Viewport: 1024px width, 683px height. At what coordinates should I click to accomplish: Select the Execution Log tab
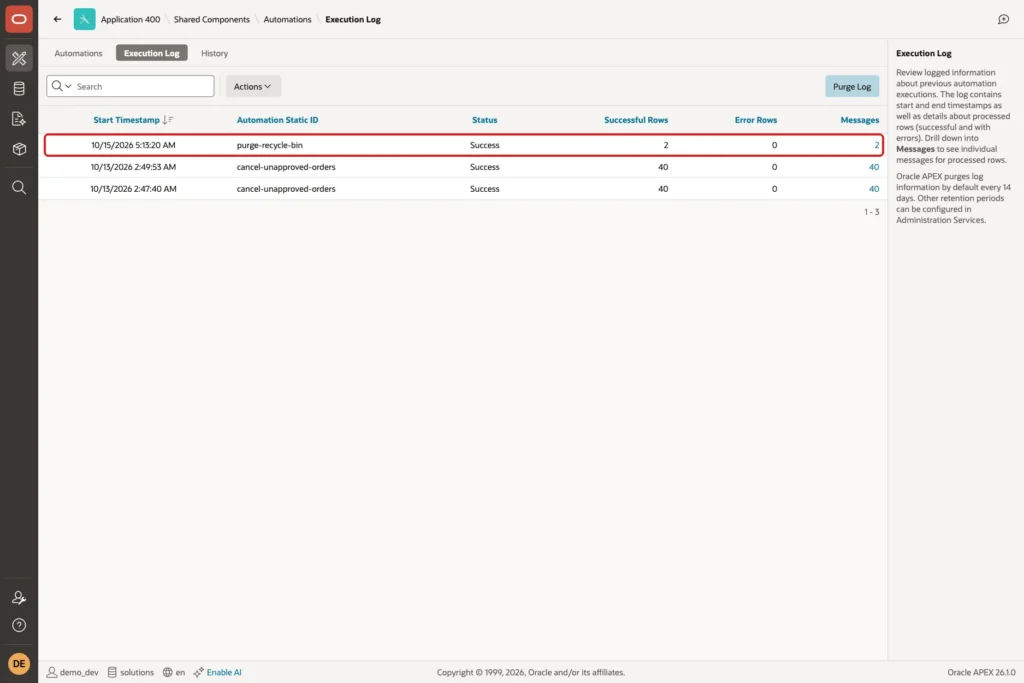(152, 53)
